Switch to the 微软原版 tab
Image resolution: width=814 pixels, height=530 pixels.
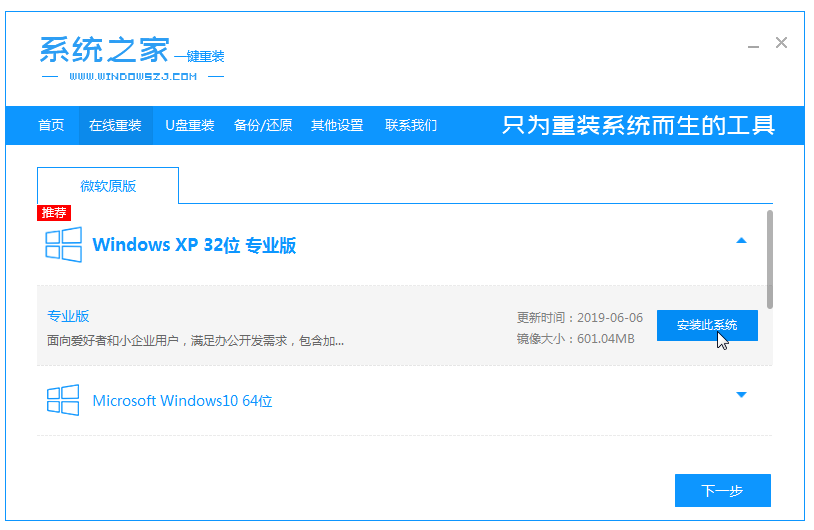[108, 186]
